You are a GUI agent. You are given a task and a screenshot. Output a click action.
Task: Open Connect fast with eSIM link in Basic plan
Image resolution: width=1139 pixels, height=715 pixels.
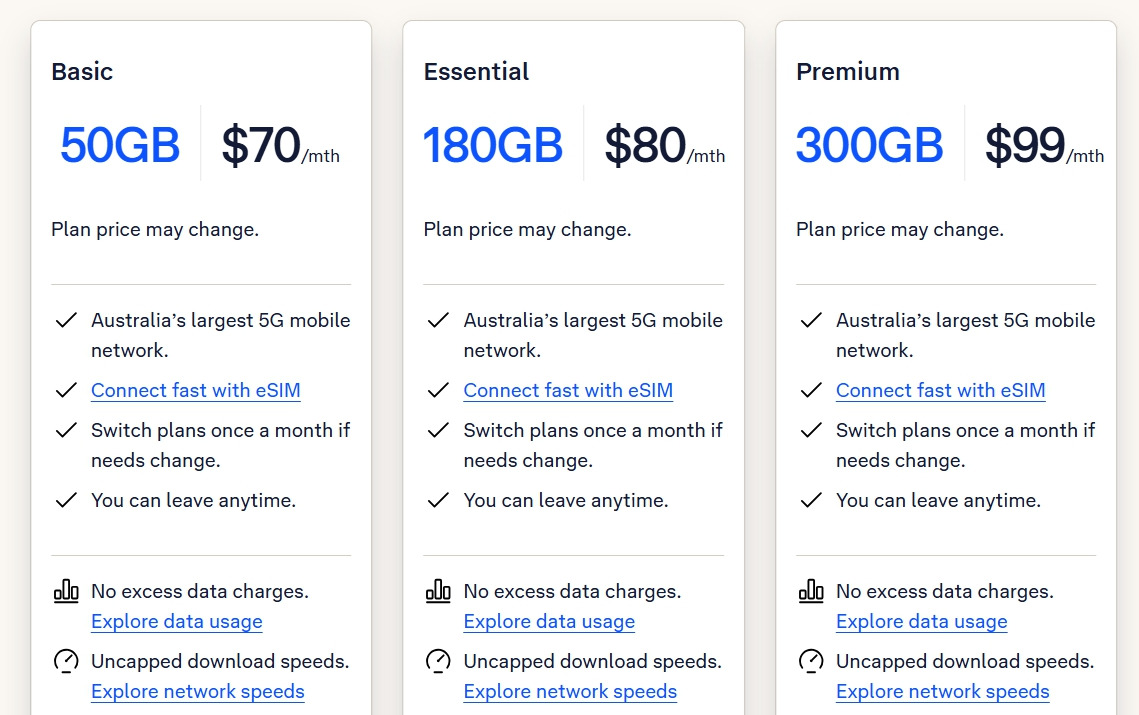(x=196, y=390)
